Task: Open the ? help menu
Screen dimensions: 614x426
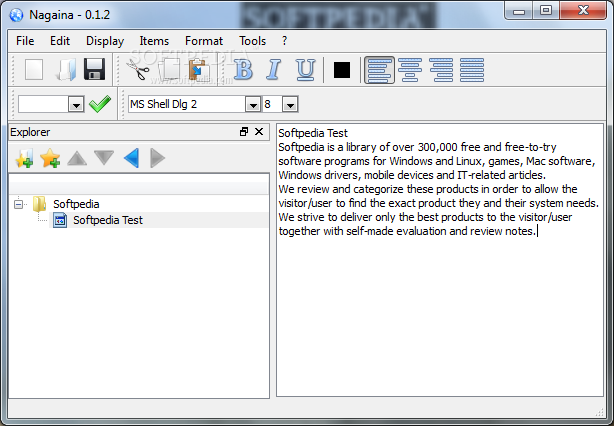Action: coord(284,41)
